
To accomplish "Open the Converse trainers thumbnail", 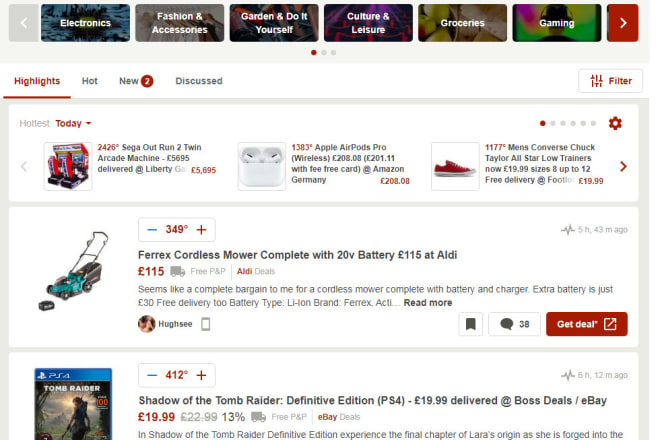I will [455, 166].
